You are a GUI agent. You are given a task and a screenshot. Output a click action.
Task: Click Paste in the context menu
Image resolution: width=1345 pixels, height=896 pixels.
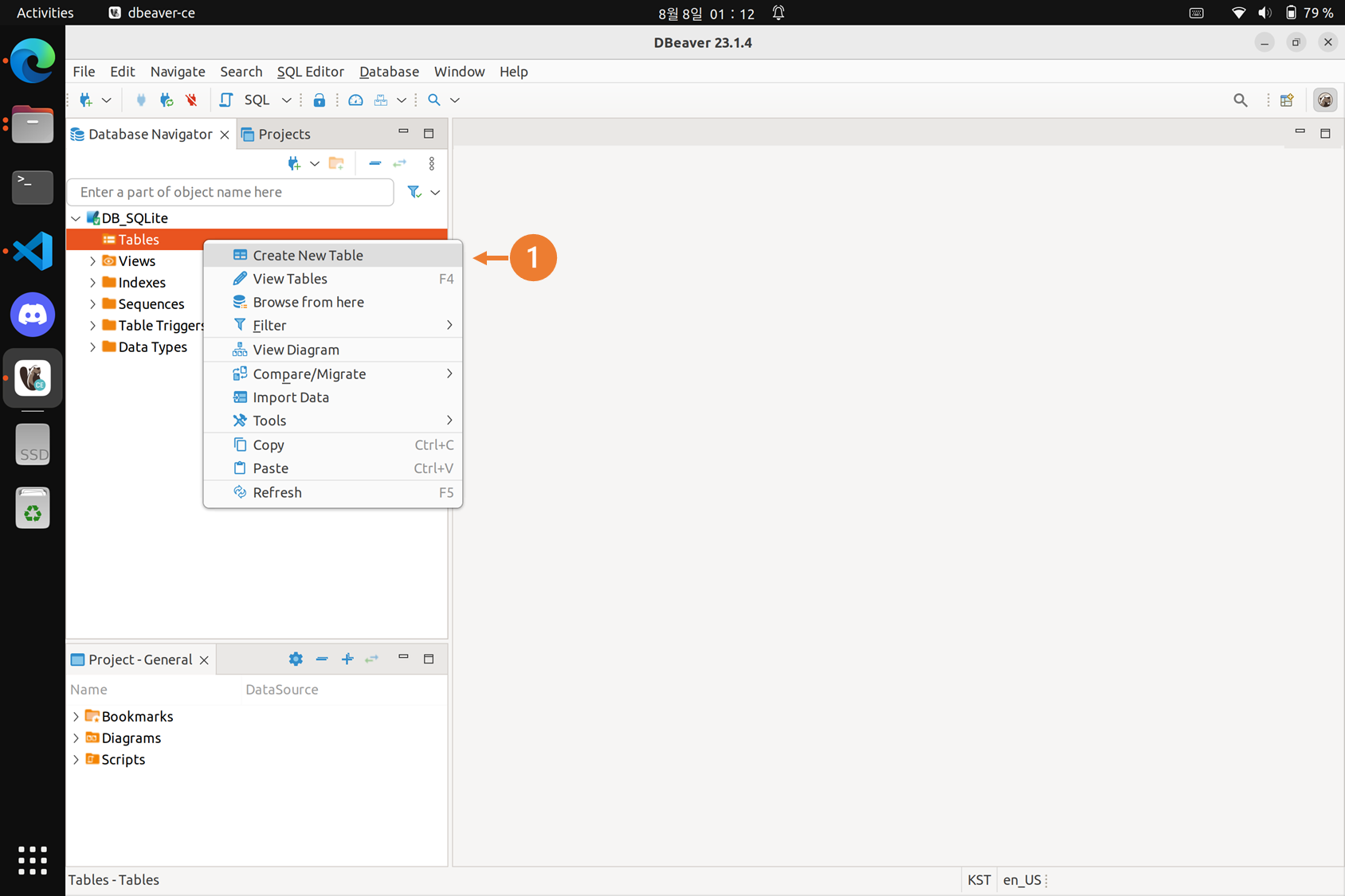333,468
